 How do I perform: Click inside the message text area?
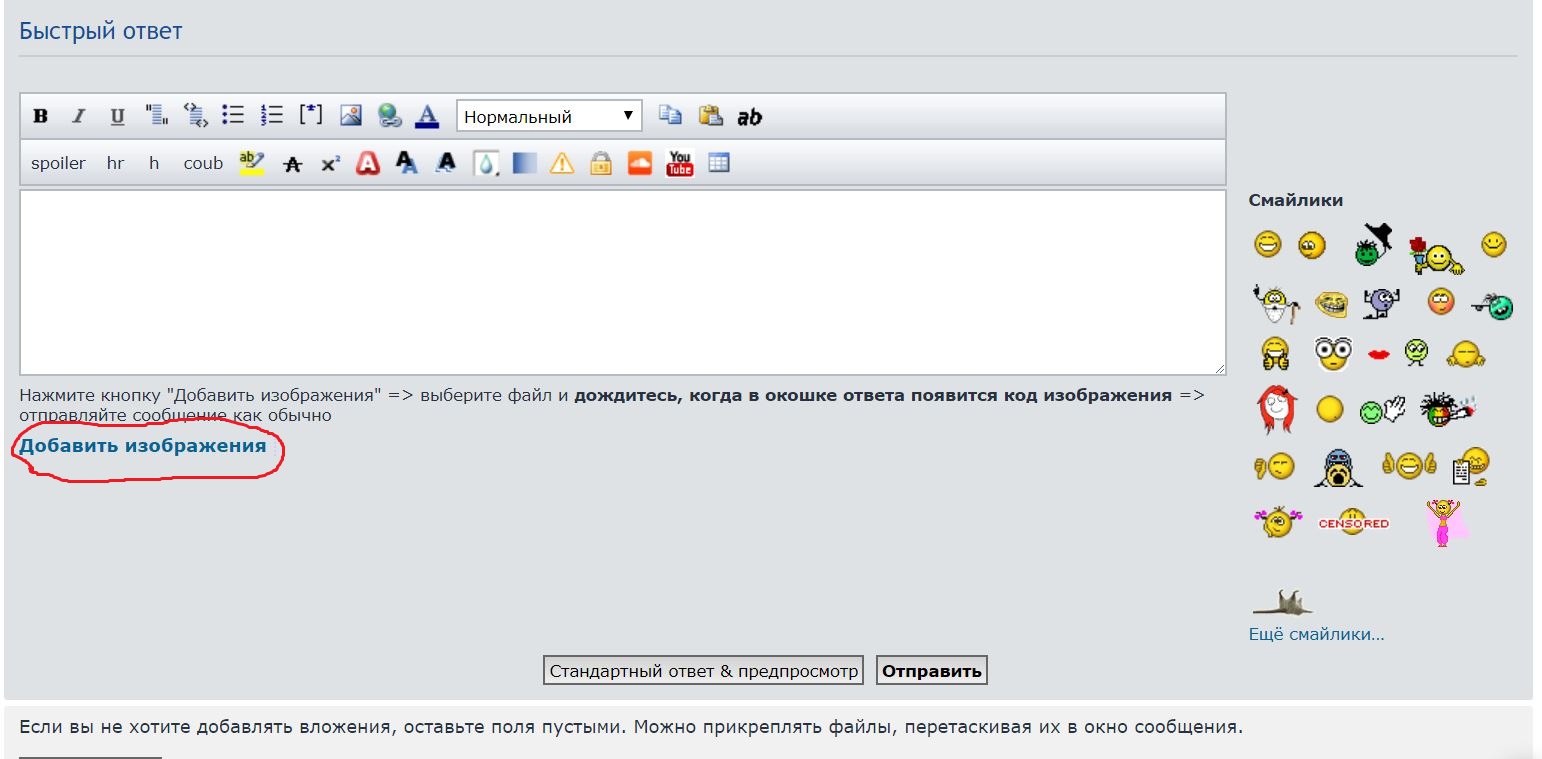[622, 282]
